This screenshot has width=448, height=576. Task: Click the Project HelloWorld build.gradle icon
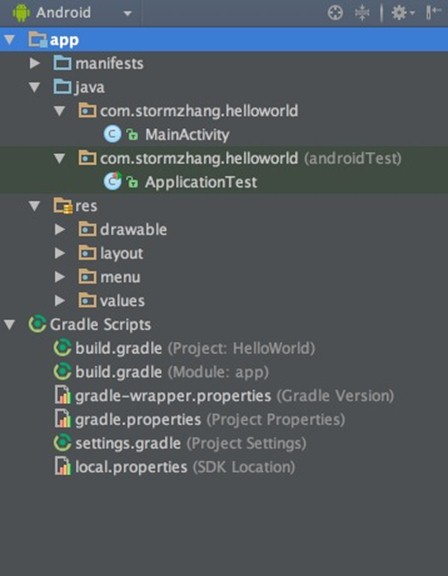point(62,348)
